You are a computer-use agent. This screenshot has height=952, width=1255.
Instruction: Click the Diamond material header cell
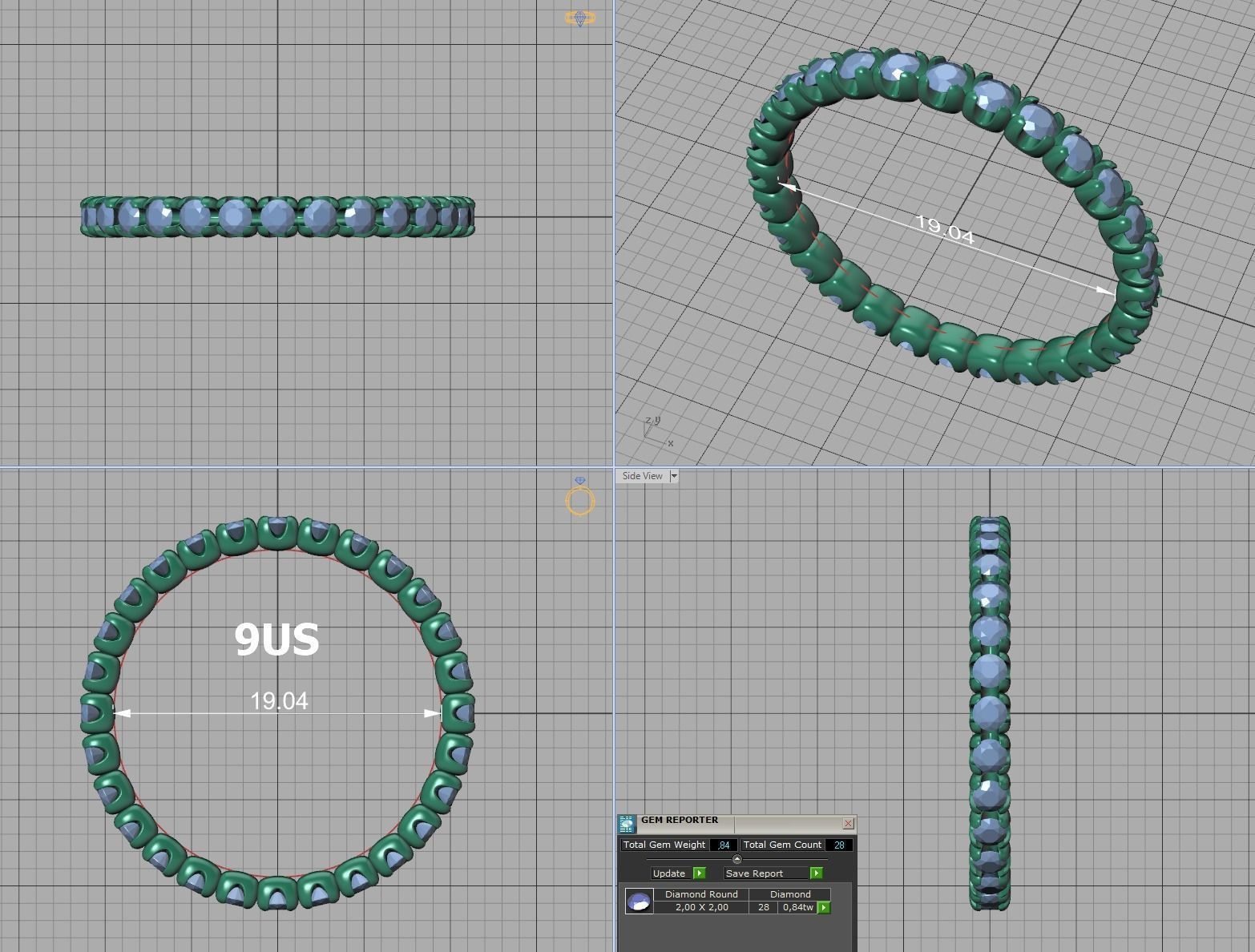790,894
